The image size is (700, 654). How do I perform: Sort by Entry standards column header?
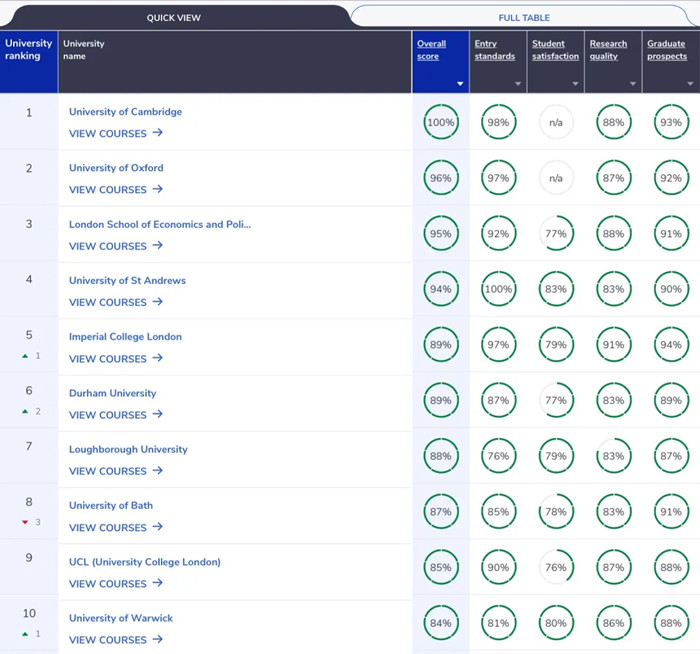(x=495, y=50)
